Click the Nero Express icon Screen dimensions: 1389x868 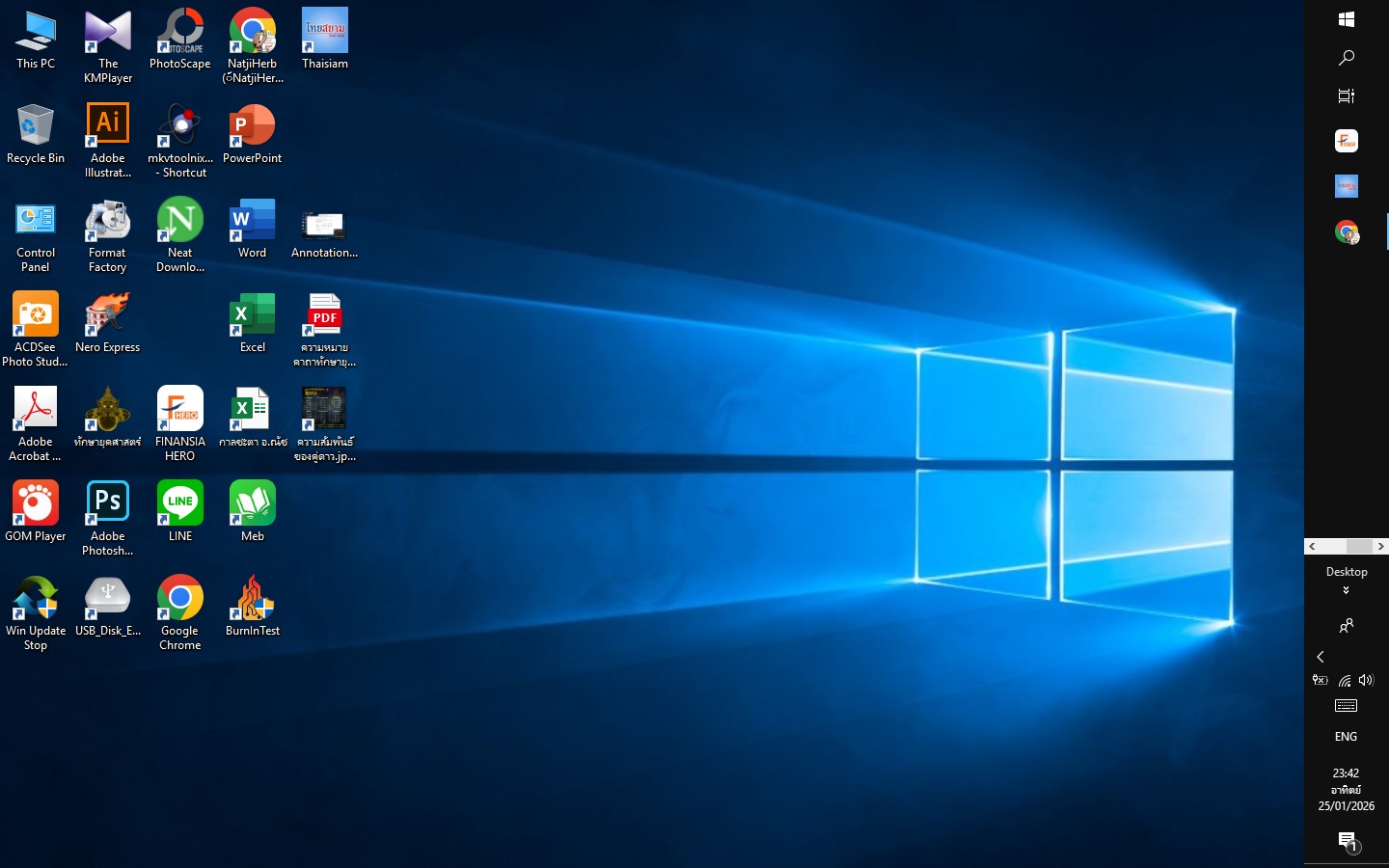(x=108, y=323)
